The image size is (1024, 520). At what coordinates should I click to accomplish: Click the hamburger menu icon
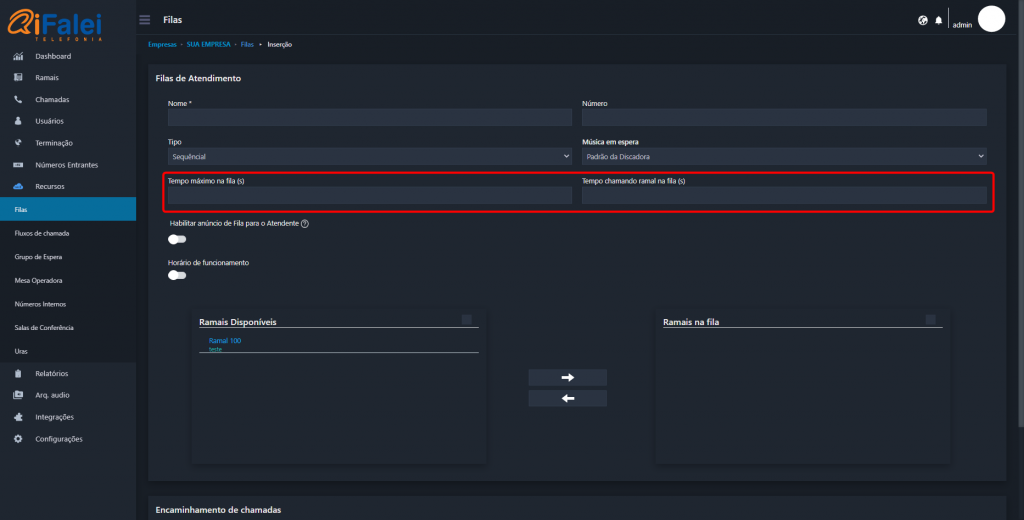tap(145, 20)
